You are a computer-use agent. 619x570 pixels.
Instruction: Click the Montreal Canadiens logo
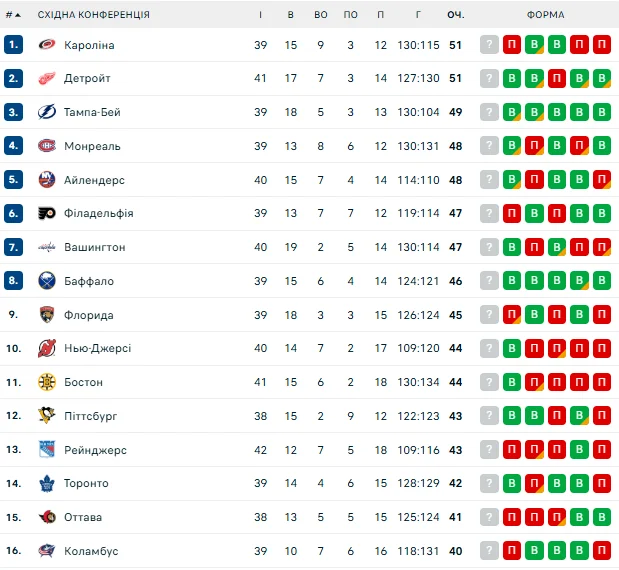(x=47, y=146)
